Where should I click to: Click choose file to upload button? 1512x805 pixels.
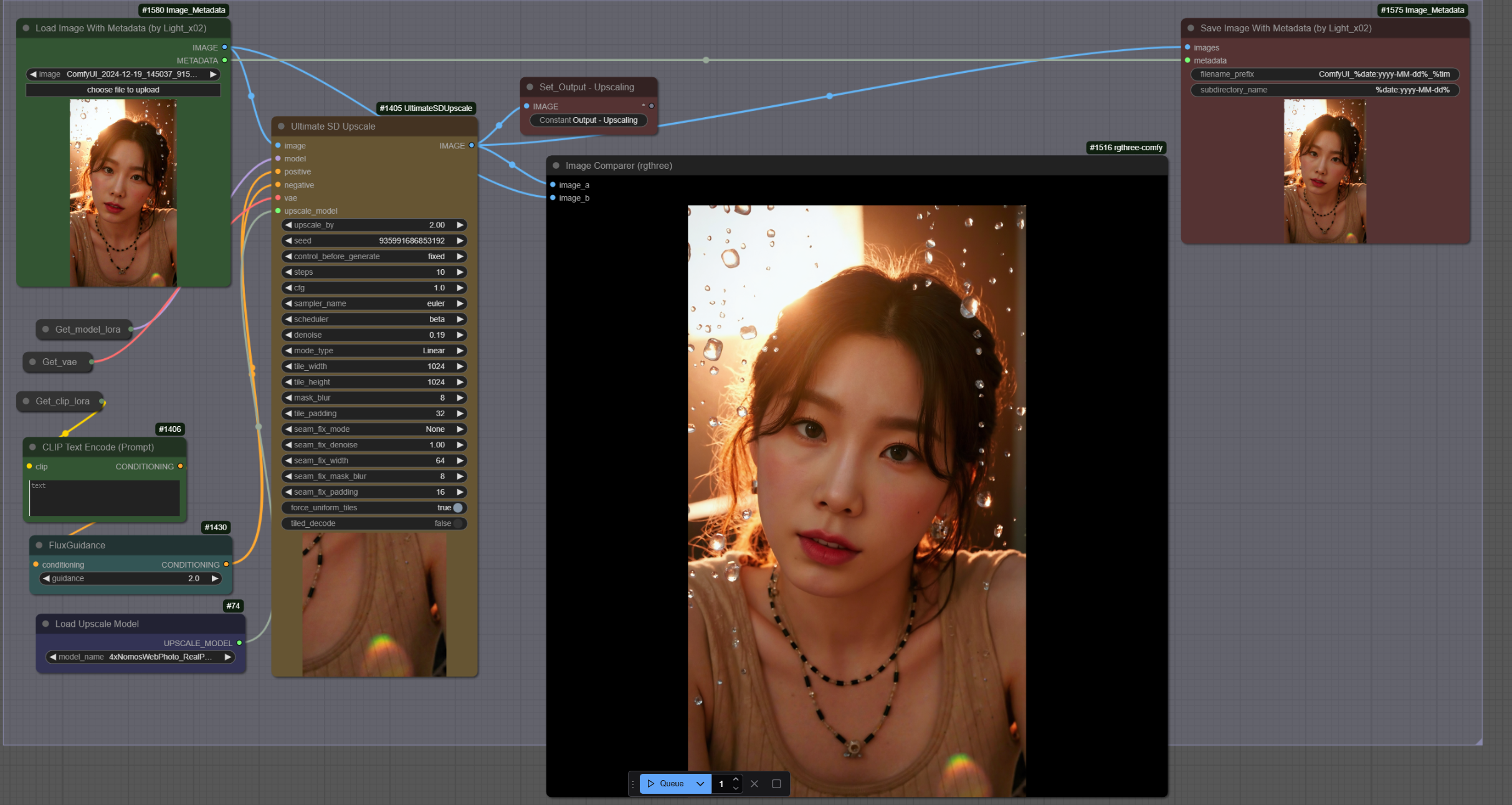point(123,90)
